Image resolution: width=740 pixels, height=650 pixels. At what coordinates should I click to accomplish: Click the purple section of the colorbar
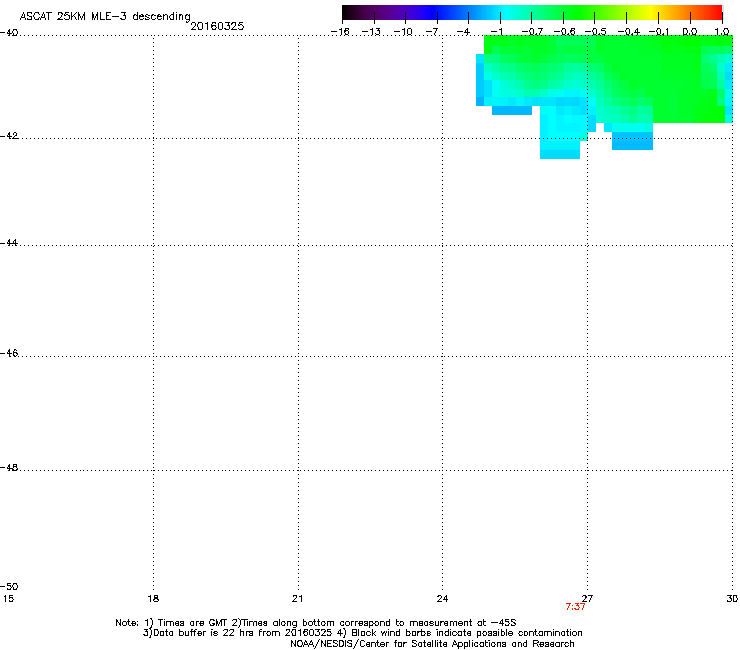pyautogui.click(x=396, y=13)
